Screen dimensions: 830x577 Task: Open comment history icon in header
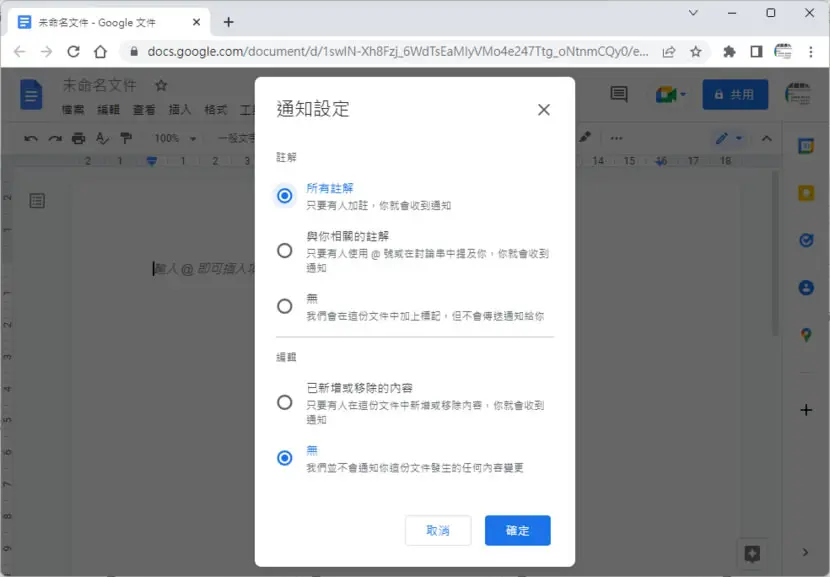[x=619, y=94]
